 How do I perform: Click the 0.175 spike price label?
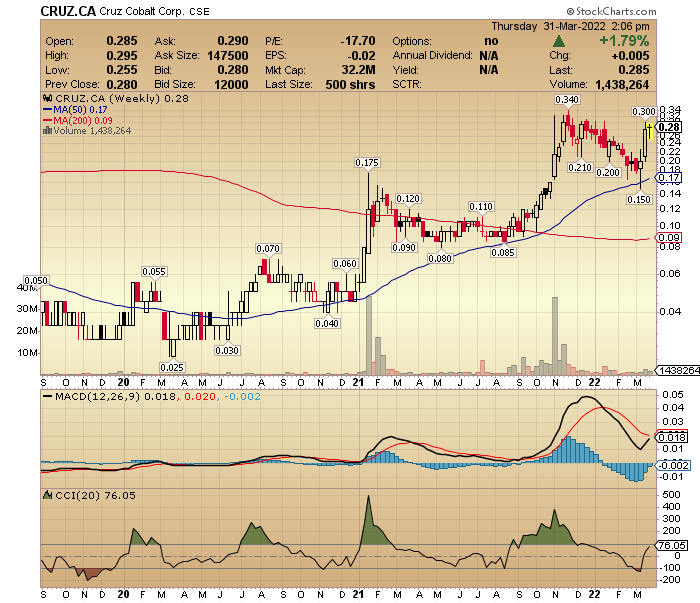pyautogui.click(x=367, y=163)
